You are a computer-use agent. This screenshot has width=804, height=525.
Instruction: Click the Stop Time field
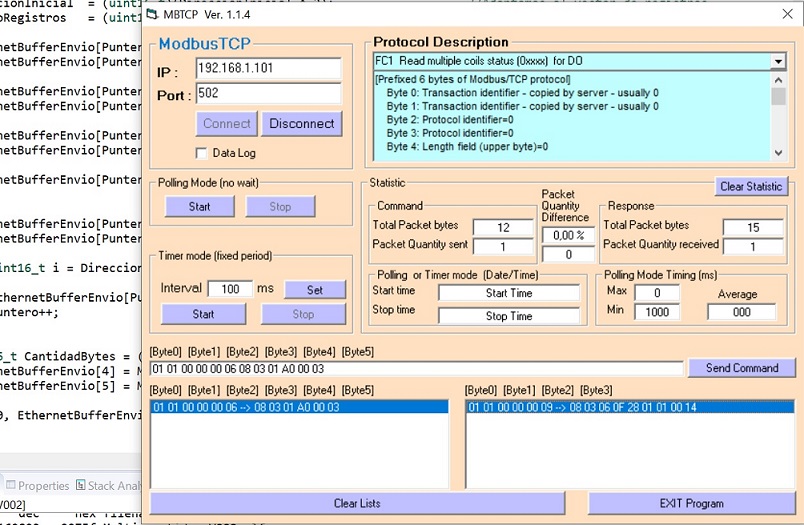(x=509, y=316)
